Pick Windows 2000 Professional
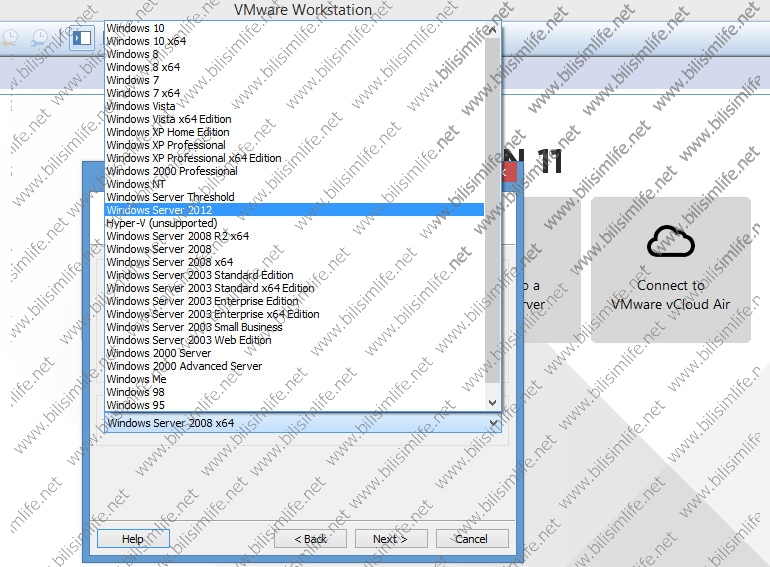The width and height of the screenshot is (770, 567). tap(294, 171)
